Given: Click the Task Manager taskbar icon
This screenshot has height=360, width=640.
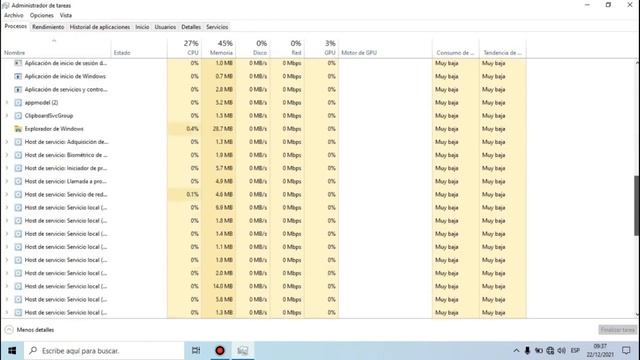Looking at the screenshot, I should click(243, 351).
